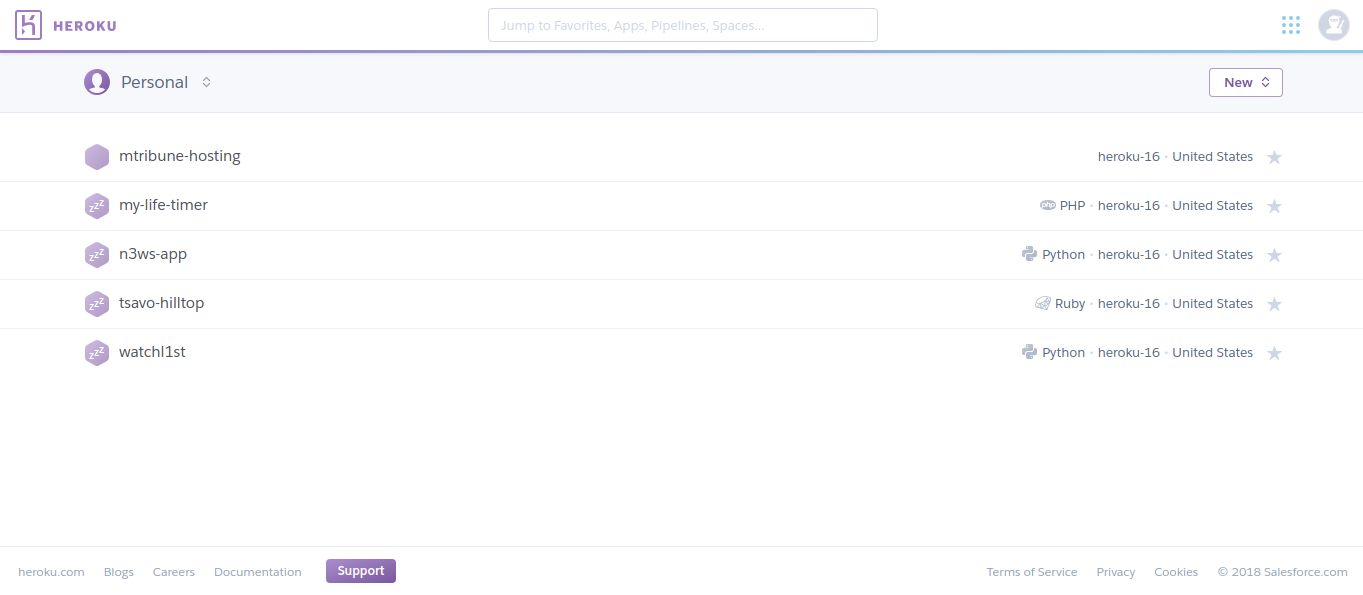
Task: Click the sleeping icon beside my-life-timer
Action: (x=97, y=206)
